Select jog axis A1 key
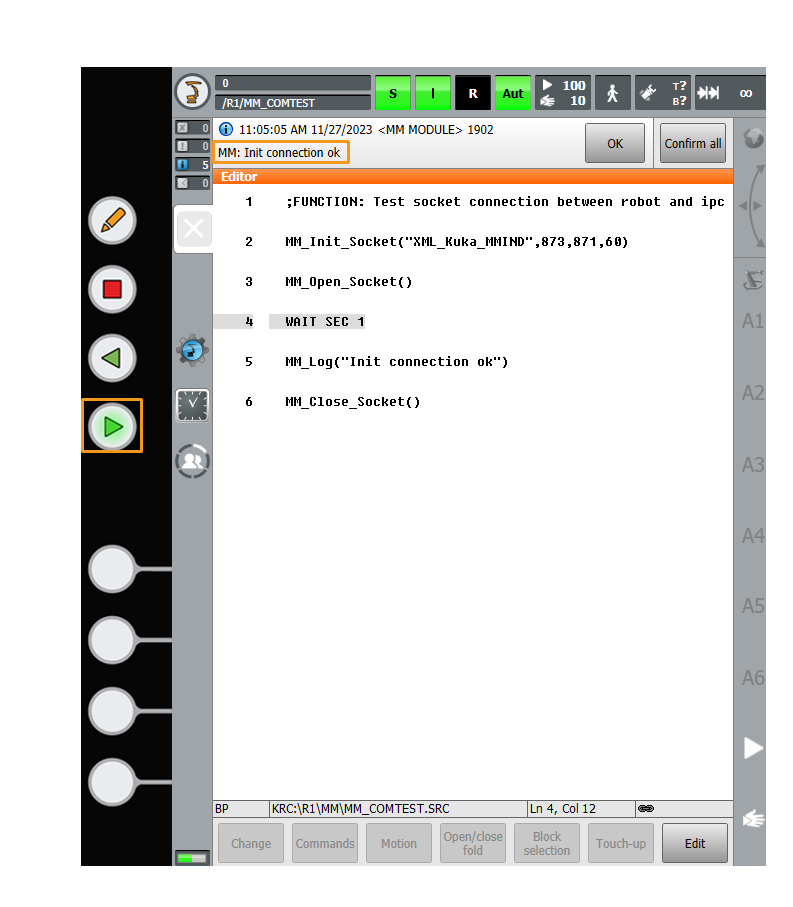Screen dimensions: 793x907 753,320
